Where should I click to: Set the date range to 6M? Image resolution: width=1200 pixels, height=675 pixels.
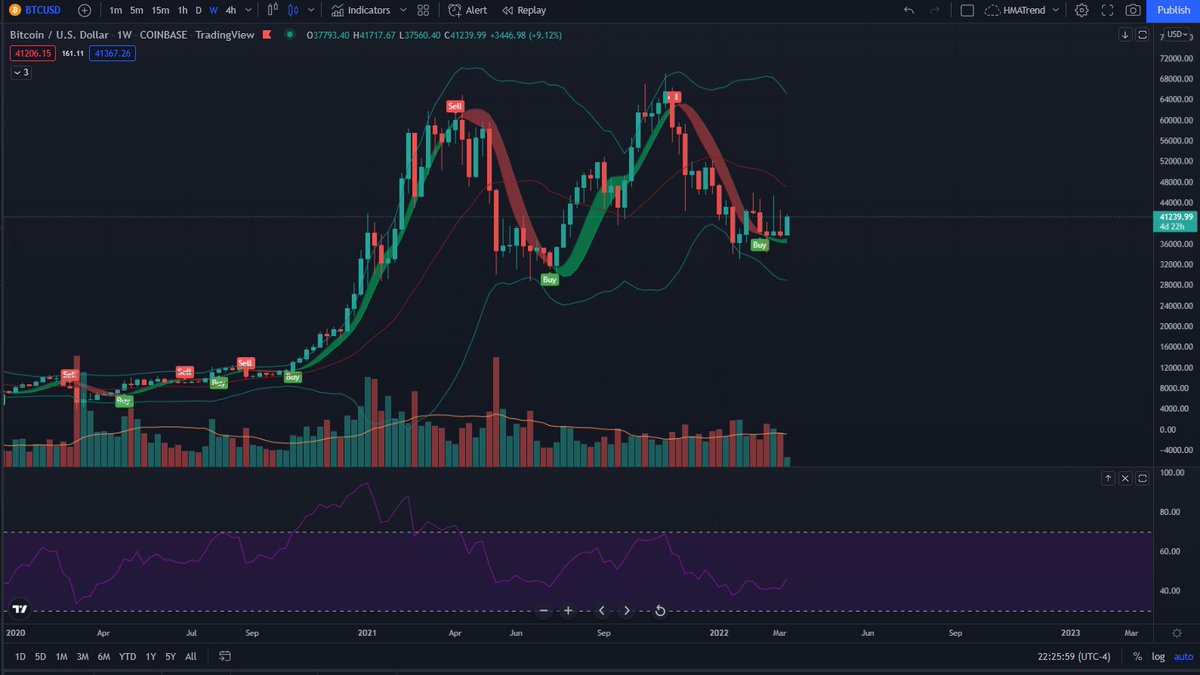104,657
